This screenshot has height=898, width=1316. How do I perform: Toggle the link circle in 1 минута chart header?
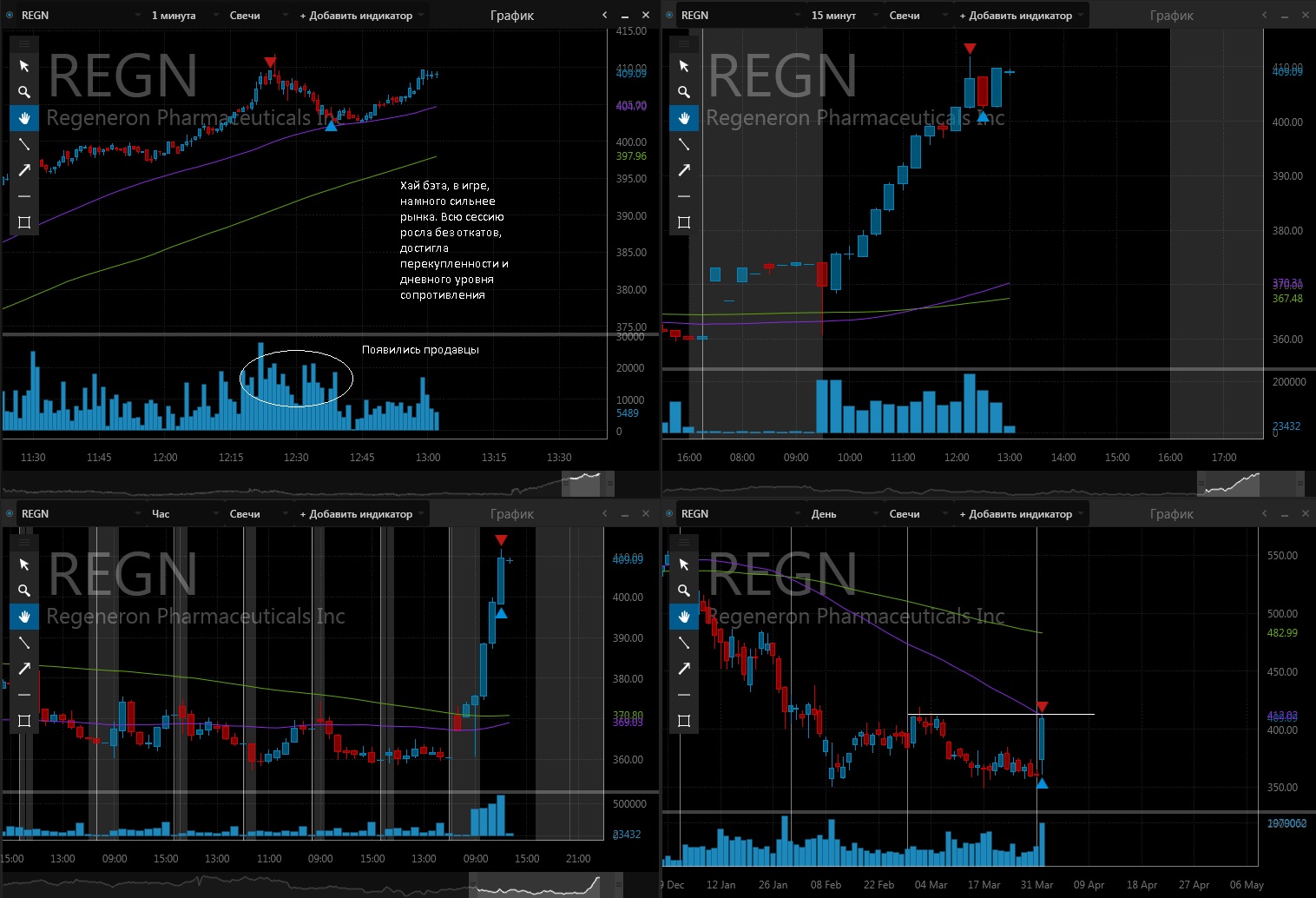(9, 16)
